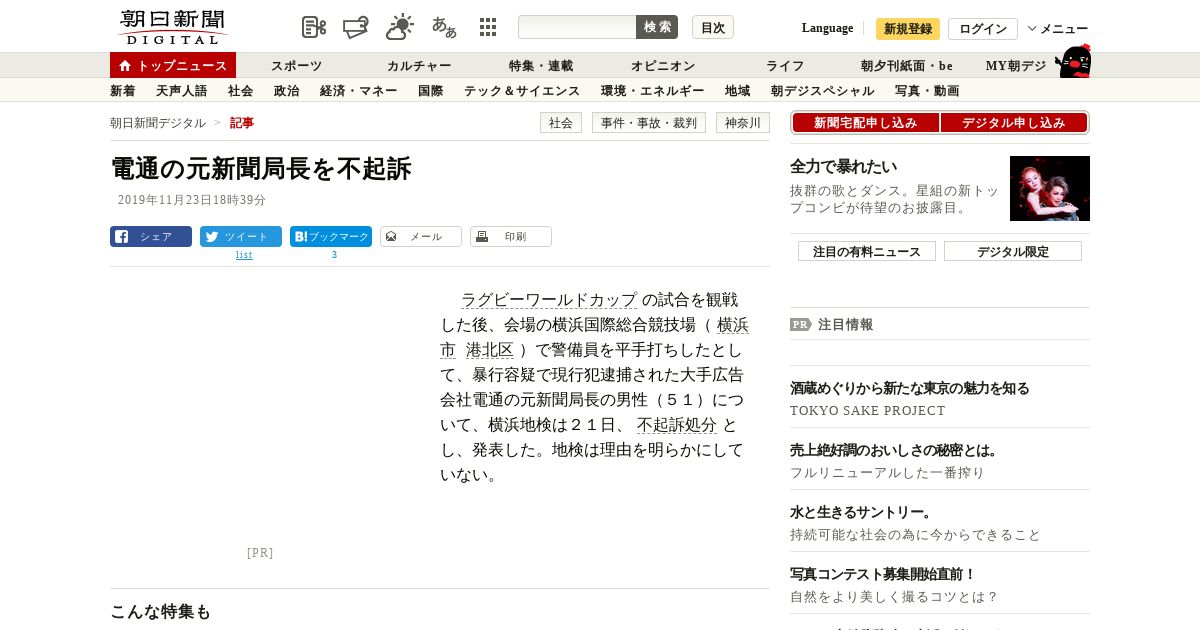Share article on Facebook シェア
Image resolution: width=1200 pixels, height=630 pixels.
point(151,237)
